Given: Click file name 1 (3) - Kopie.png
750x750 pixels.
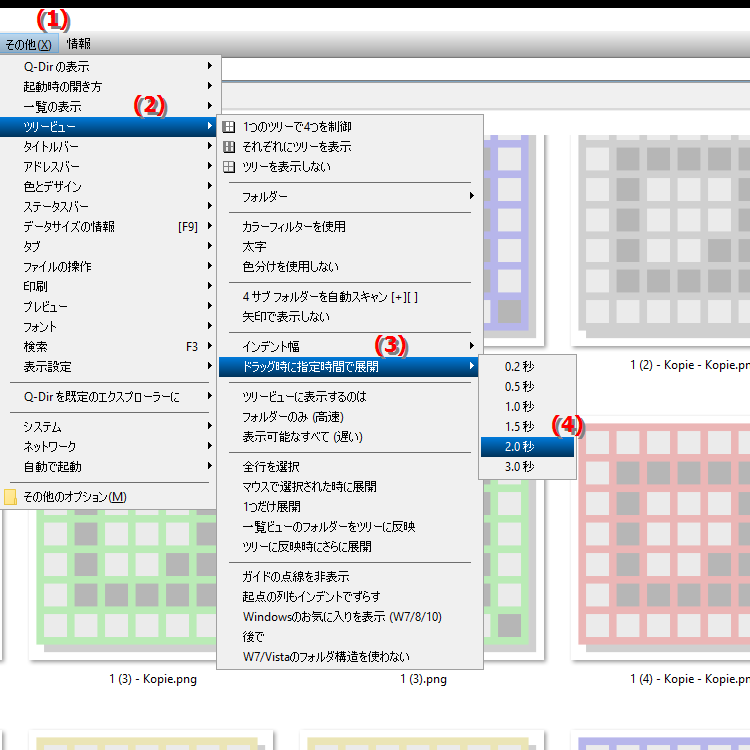Looking at the screenshot, I should pos(153,679).
